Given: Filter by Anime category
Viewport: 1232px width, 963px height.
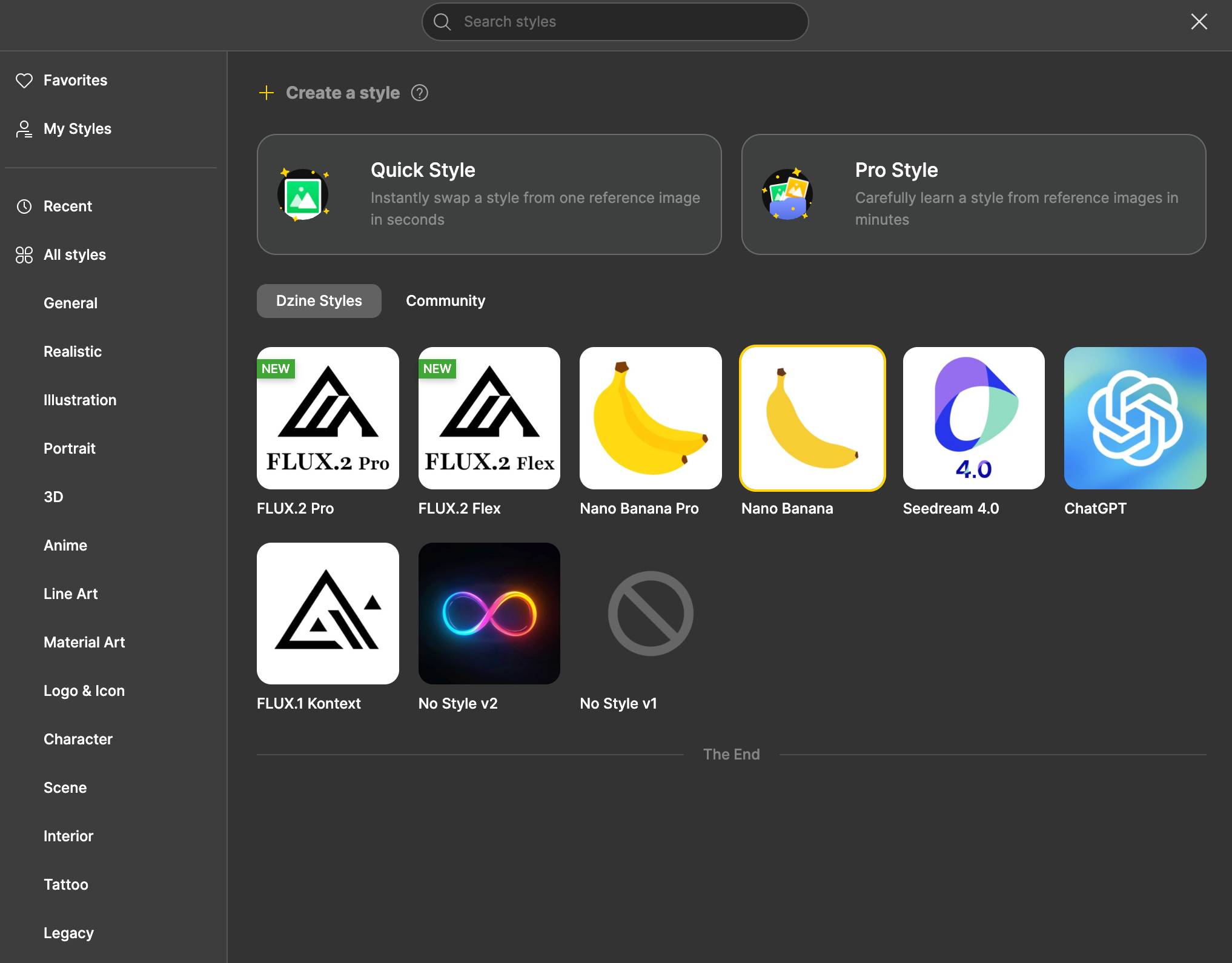Looking at the screenshot, I should coord(65,546).
